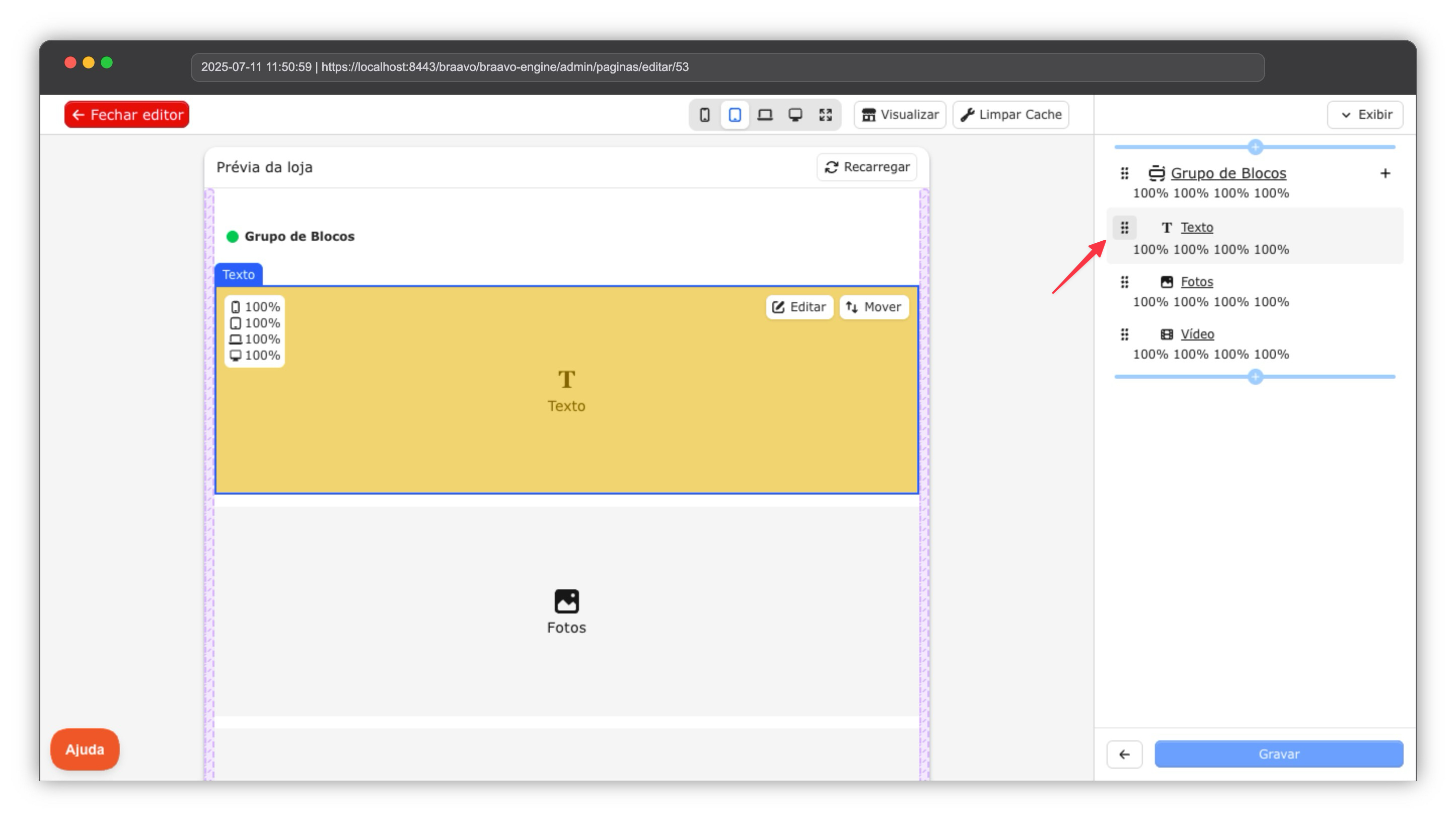Click drag handle beside Texto item
Screen dimensions: 1456x821
click(1124, 227)
